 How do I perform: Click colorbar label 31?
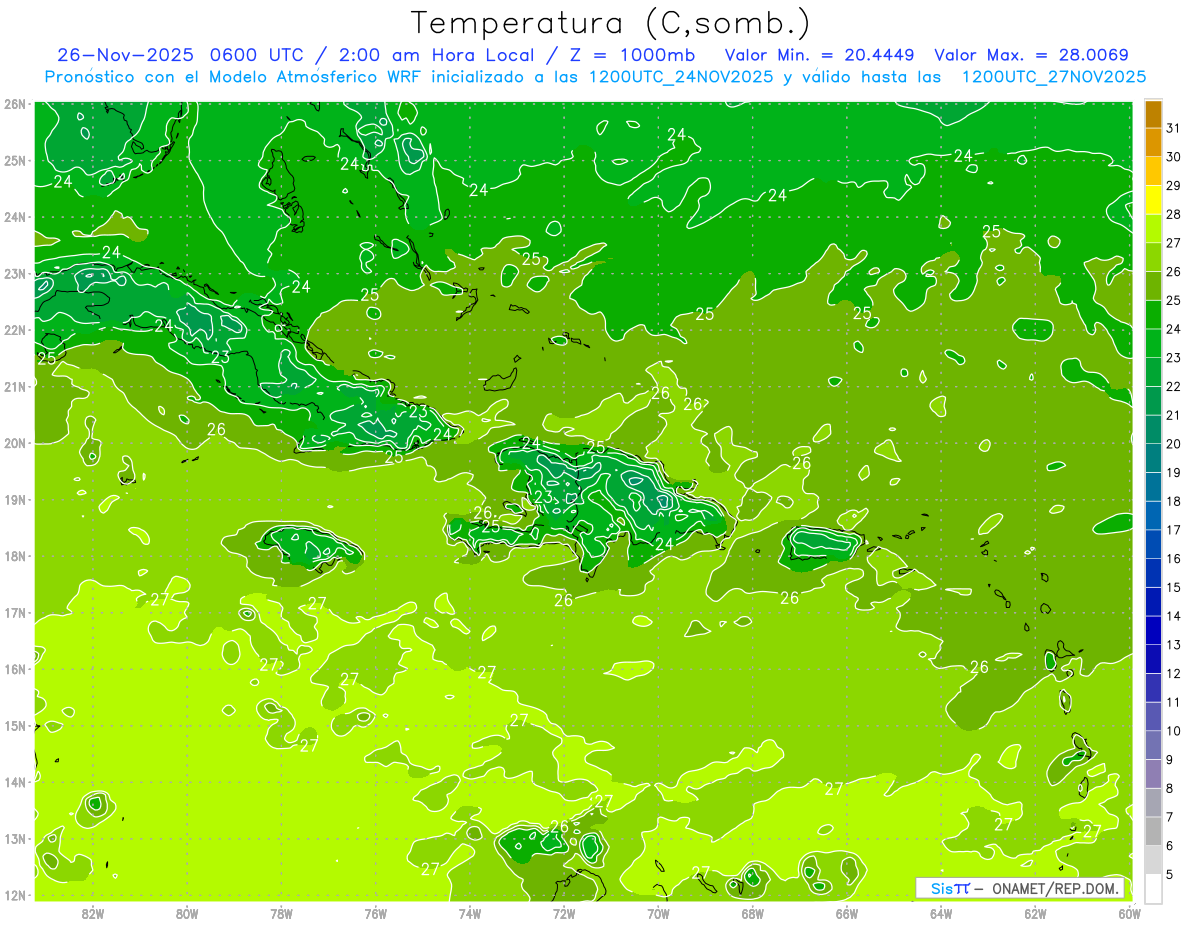coord(1173,128)
